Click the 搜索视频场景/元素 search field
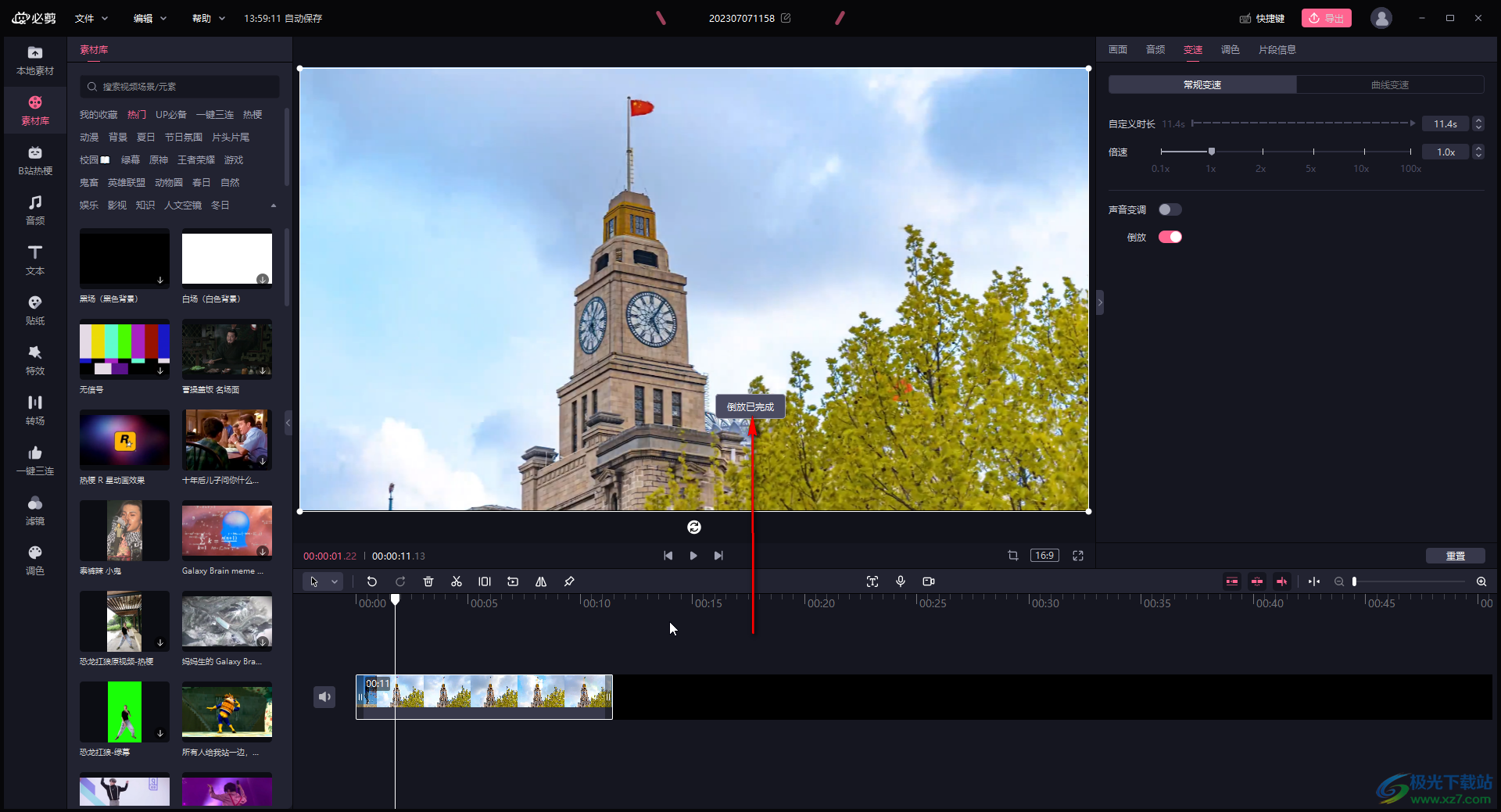The width and height of the screenshot is (1501, 812). click(179, 87)
